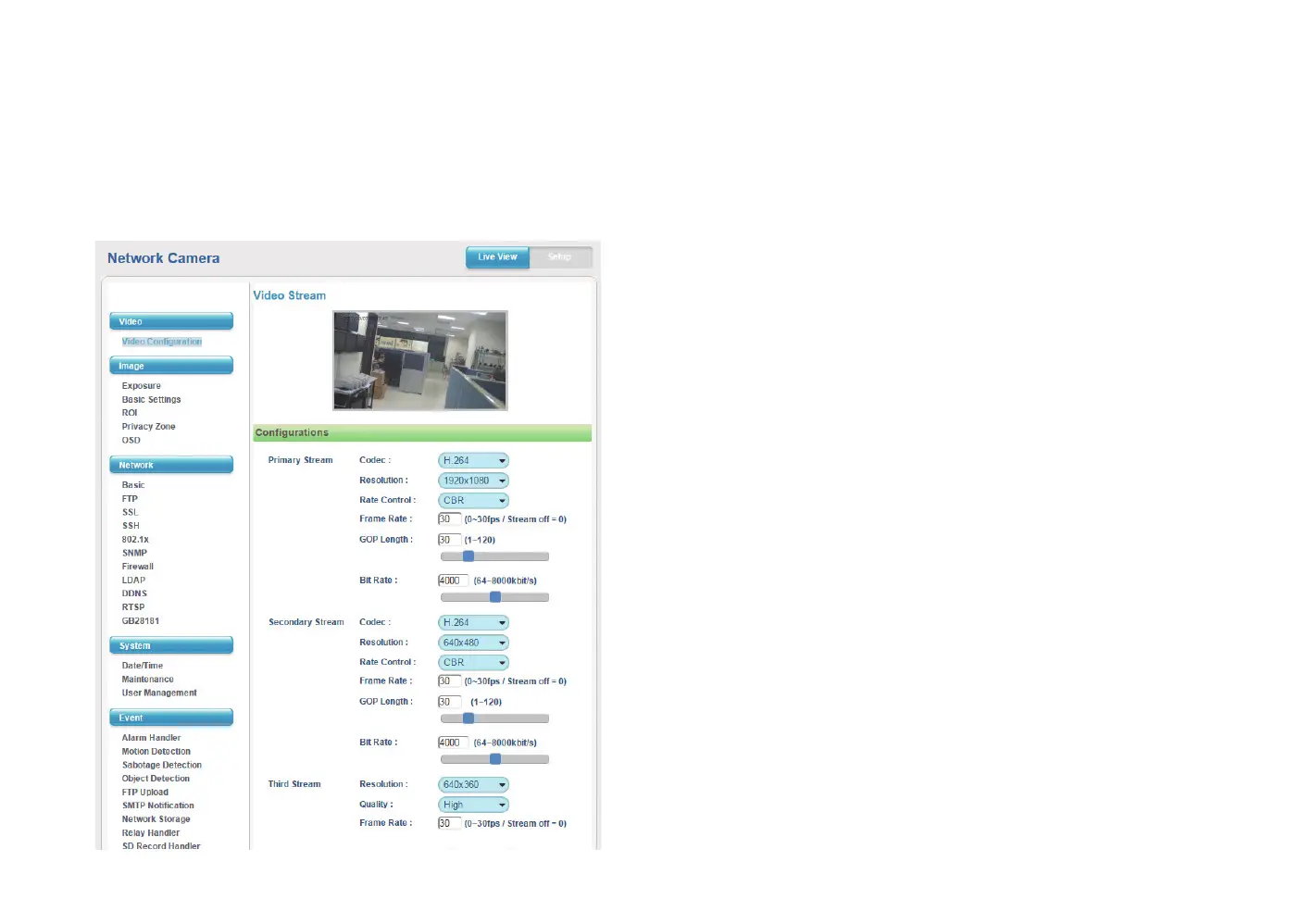Open Maintenance page
The height and width of the screenshot is (924, 1312).
148,680
